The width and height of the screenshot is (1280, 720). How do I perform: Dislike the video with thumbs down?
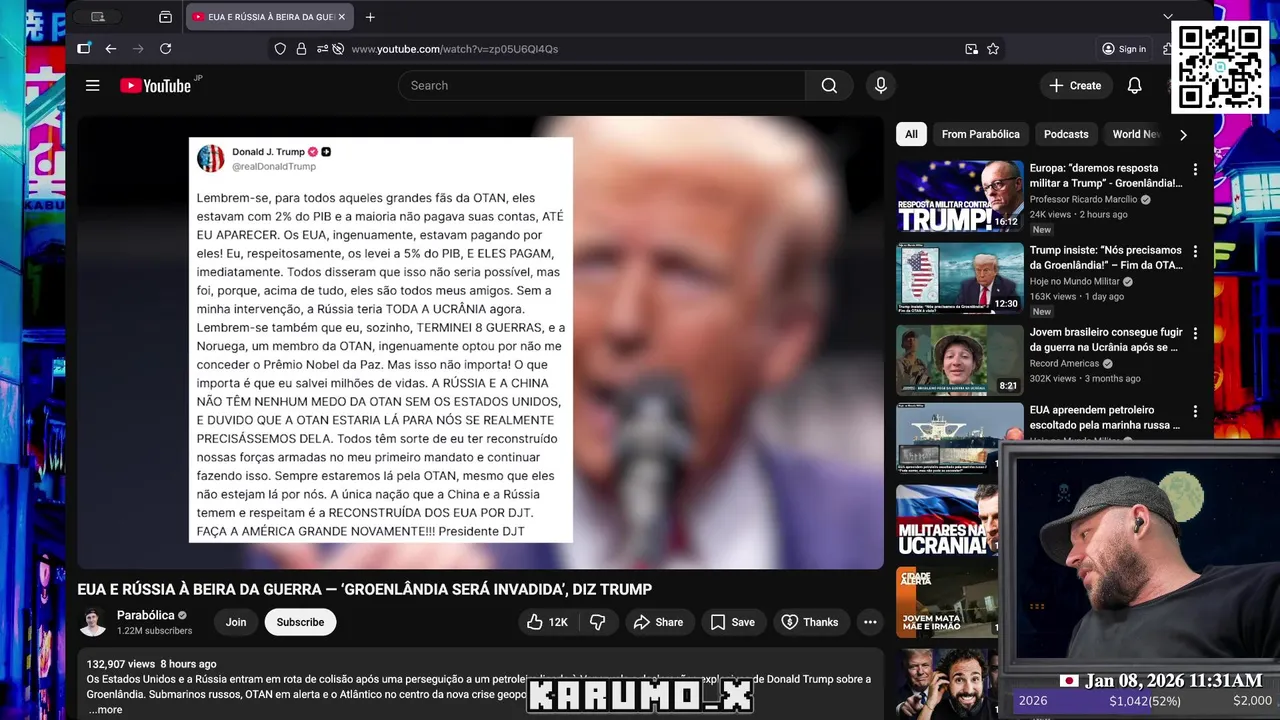pos(598,622)
